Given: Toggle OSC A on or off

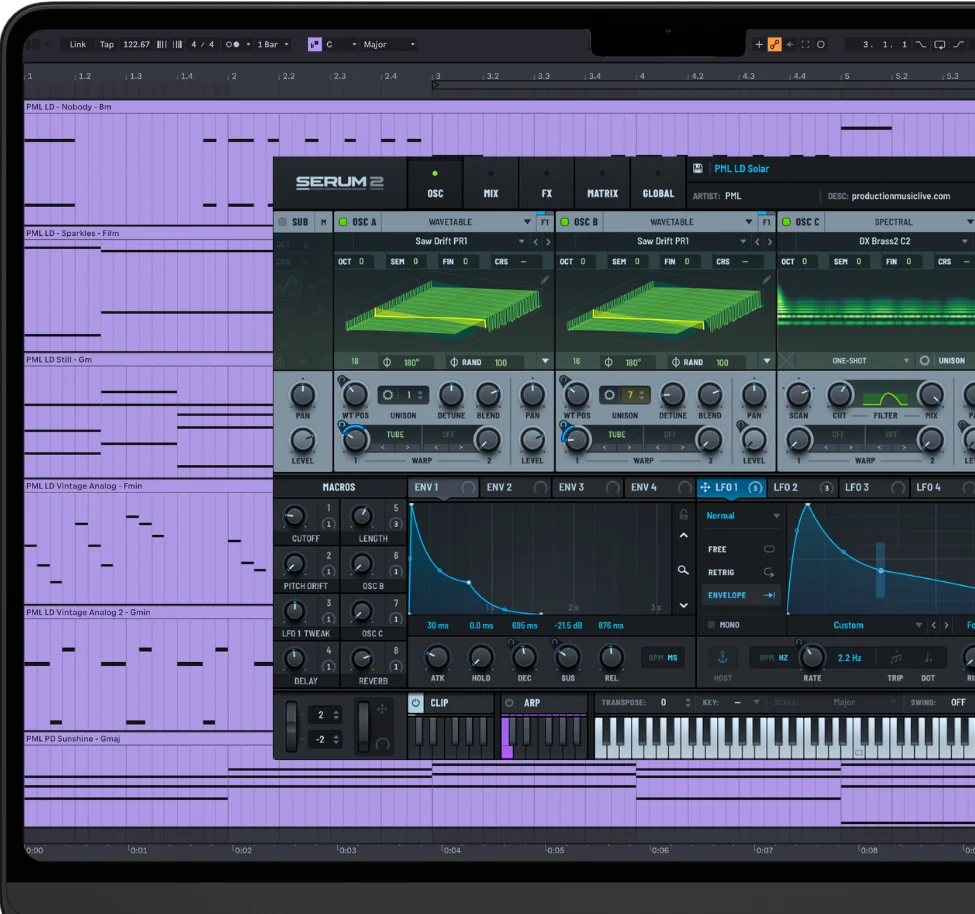Looking at the screenshot, I should coord(342,223).
